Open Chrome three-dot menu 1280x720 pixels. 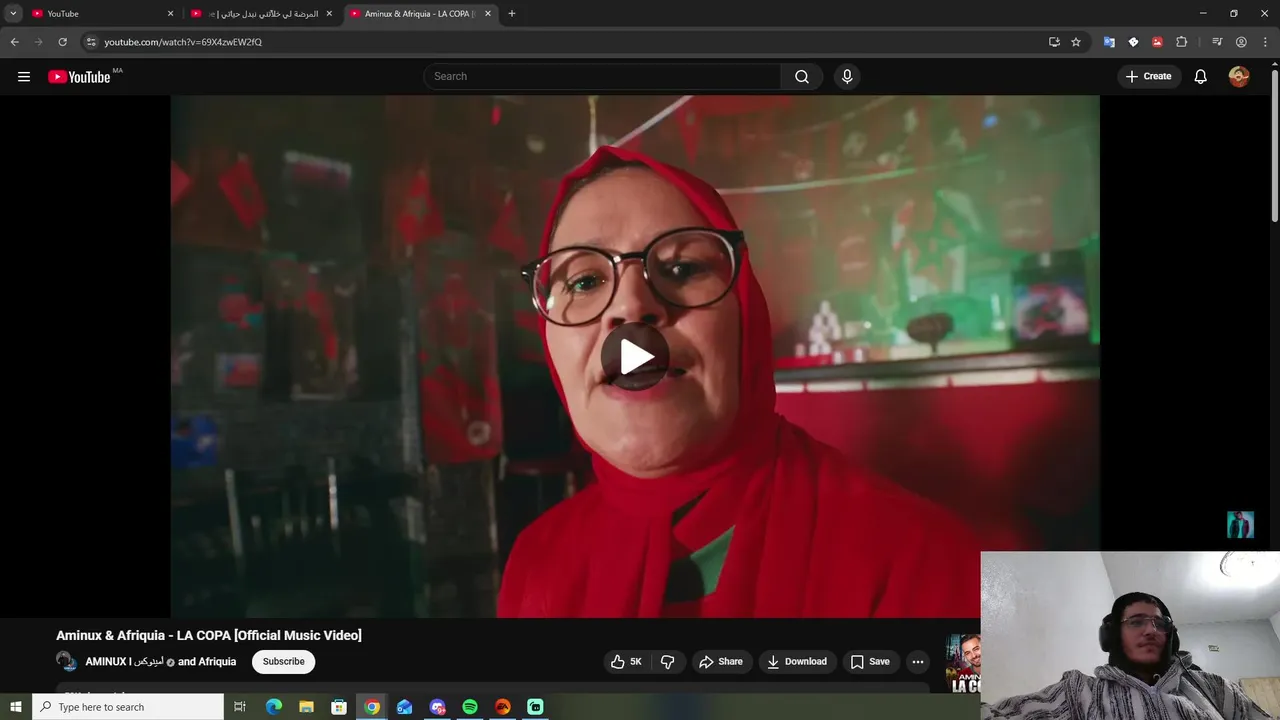(x=1265, y=42)
